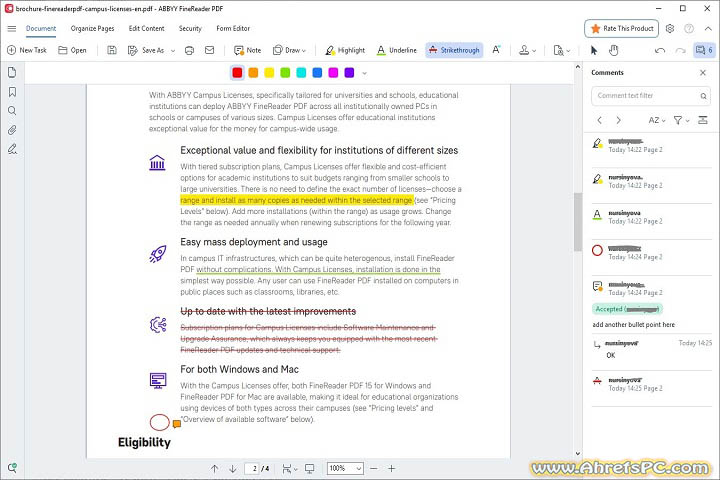Toggle the Strikethrough tool
720x480 pixels.
(x=454, y=50)
